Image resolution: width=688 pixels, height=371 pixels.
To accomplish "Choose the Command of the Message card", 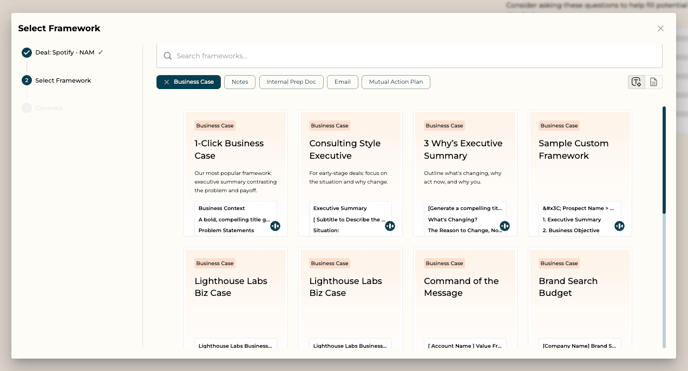I will coord(465,298).
